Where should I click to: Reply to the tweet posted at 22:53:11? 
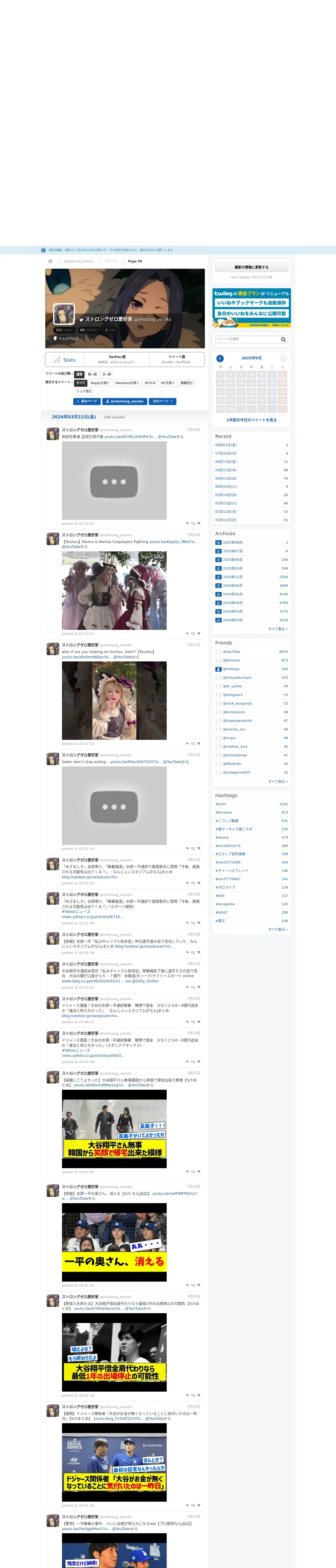click(187, 634)
